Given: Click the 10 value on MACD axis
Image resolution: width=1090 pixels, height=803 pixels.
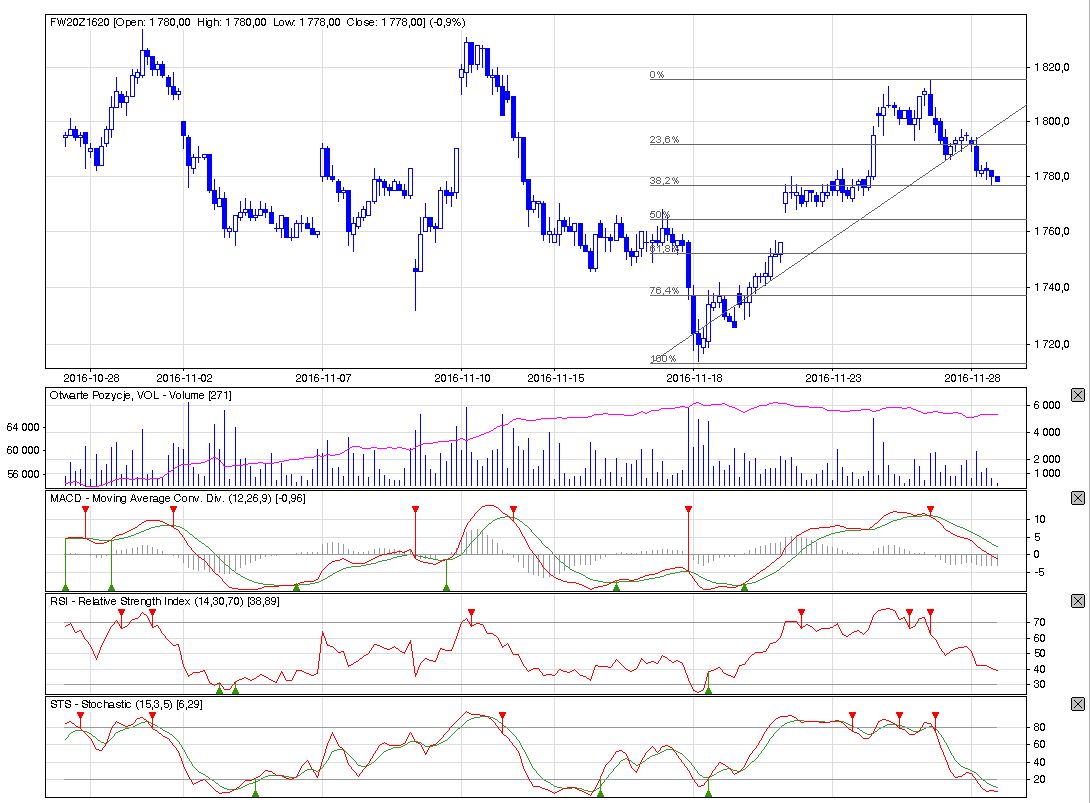Looking at the screenshot, I should [1040, 519].
